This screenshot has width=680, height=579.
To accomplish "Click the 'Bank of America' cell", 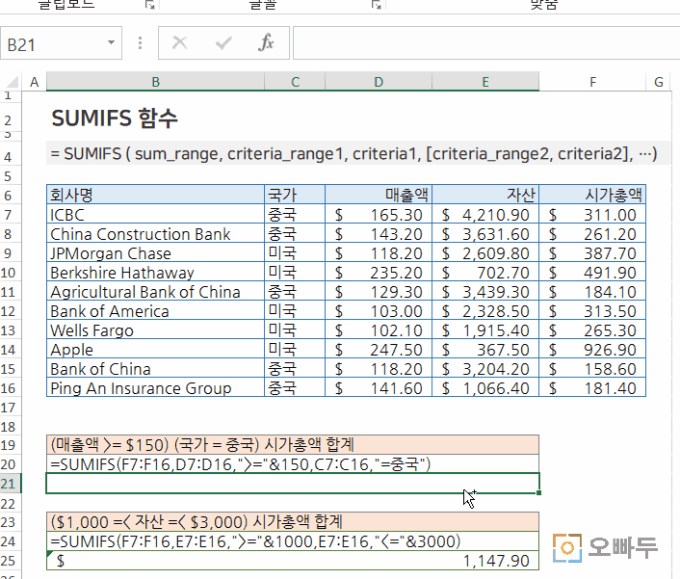I will [155, 311].
